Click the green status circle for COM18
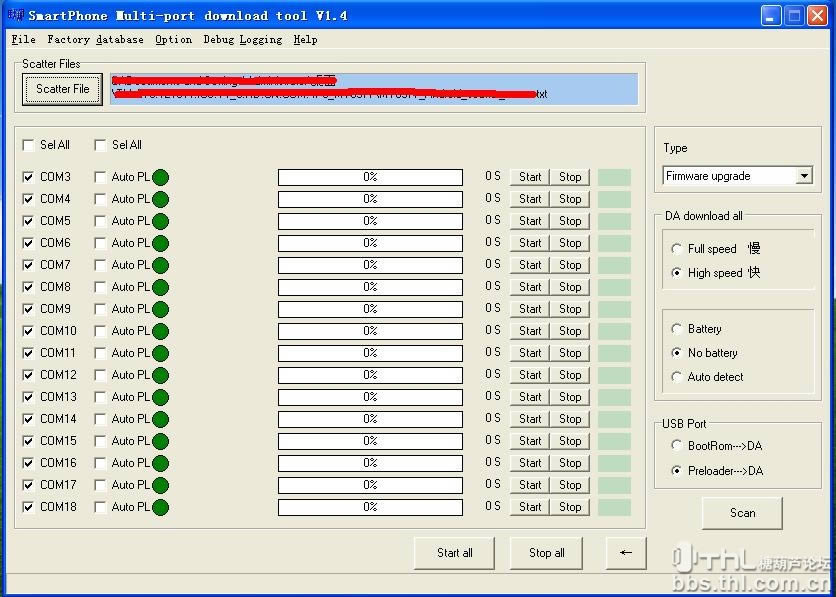Viewport: 836px width, 597px height. (160, 507)
